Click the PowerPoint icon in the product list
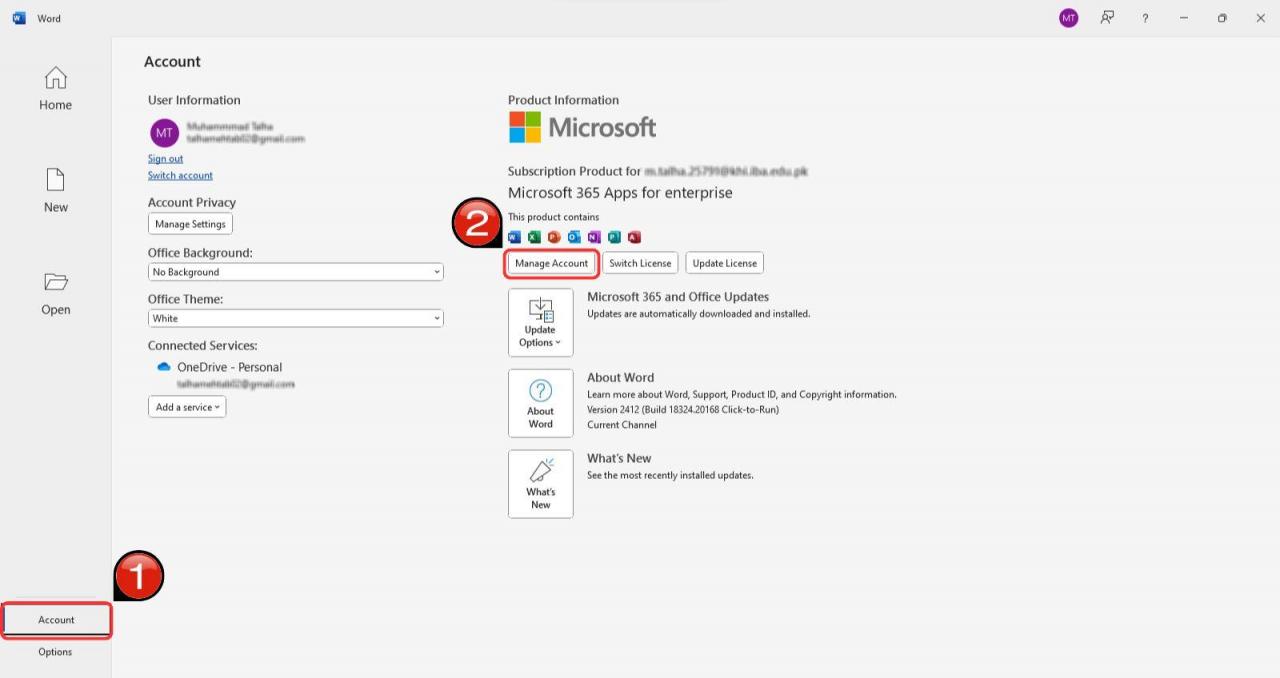 click(x=554, y=237)
